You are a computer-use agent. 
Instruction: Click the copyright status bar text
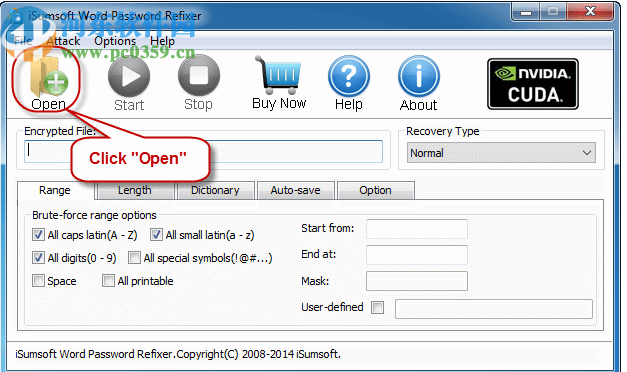point(178,354)
